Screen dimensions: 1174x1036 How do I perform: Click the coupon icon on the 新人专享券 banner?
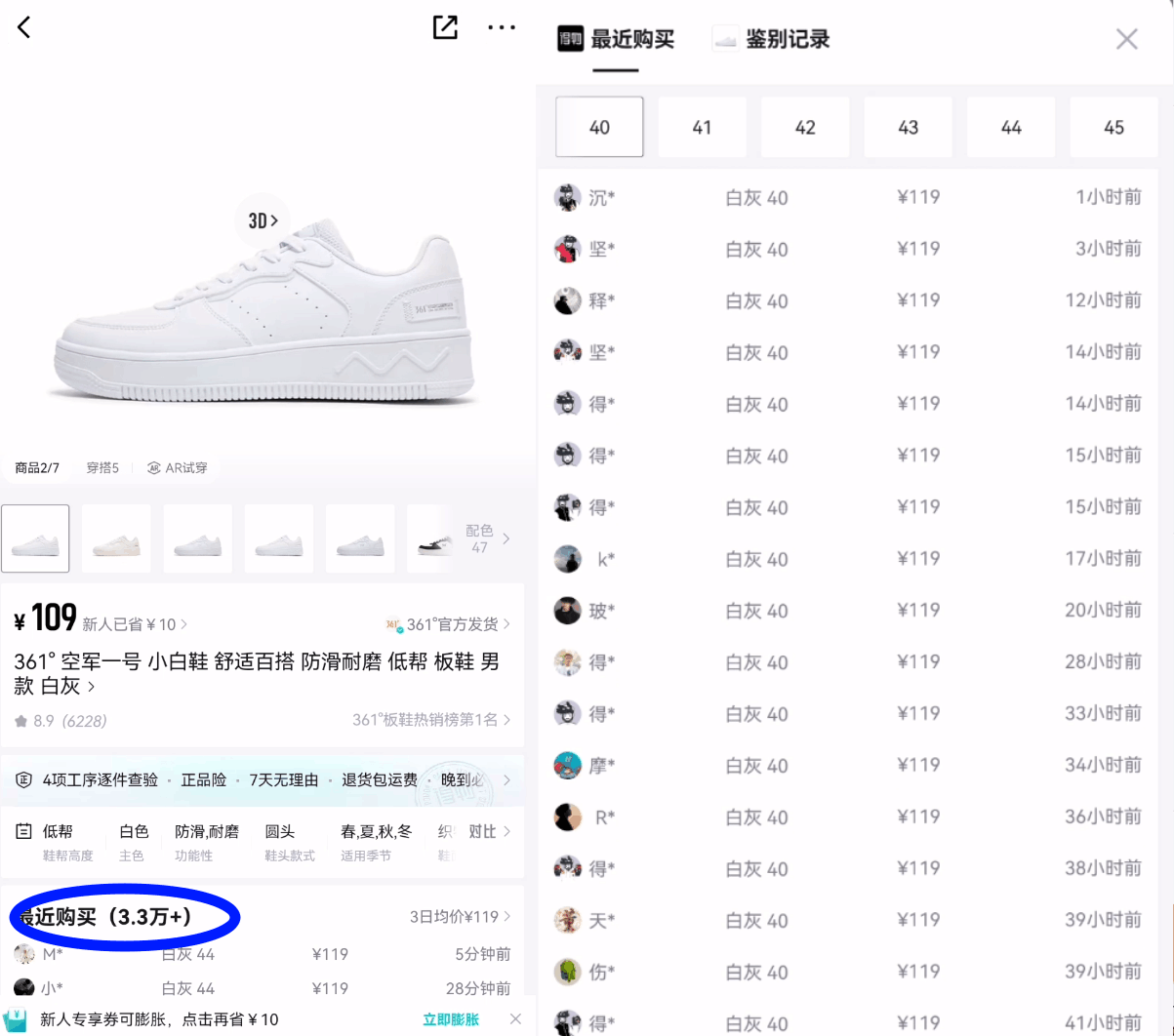18,1017
